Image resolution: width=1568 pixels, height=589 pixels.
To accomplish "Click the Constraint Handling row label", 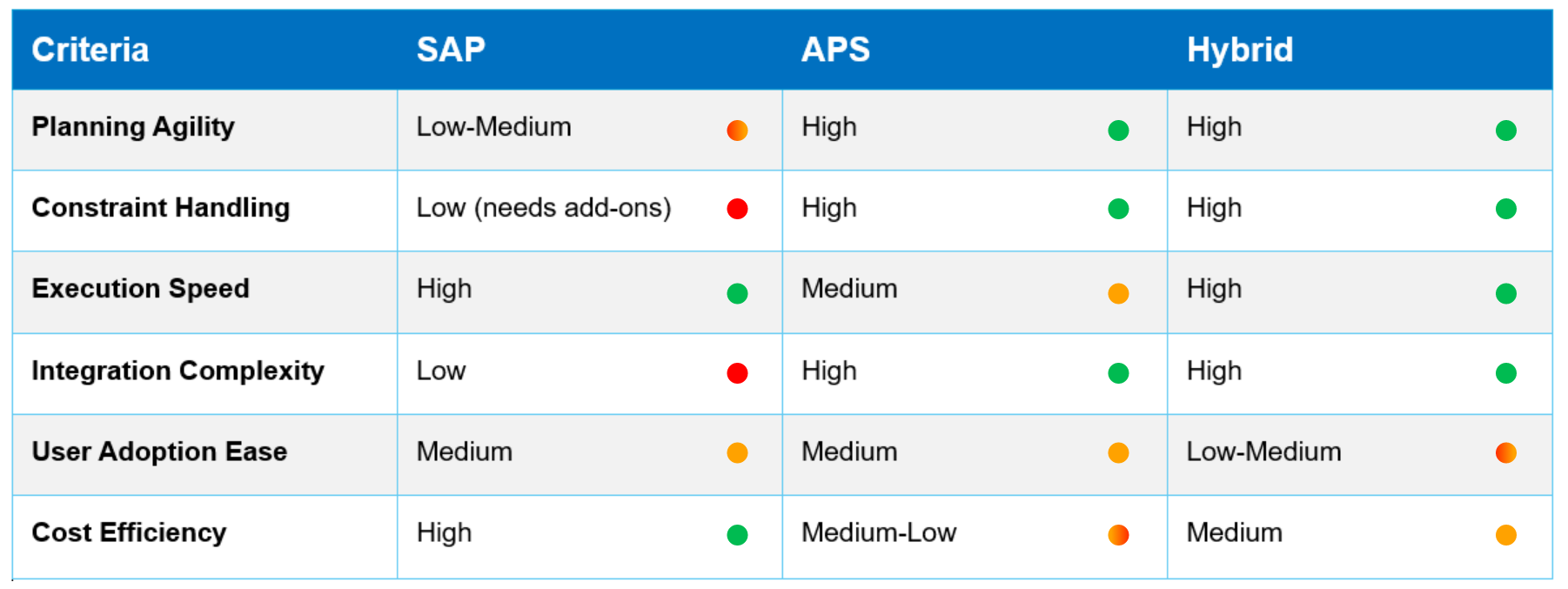I will 161,208.
